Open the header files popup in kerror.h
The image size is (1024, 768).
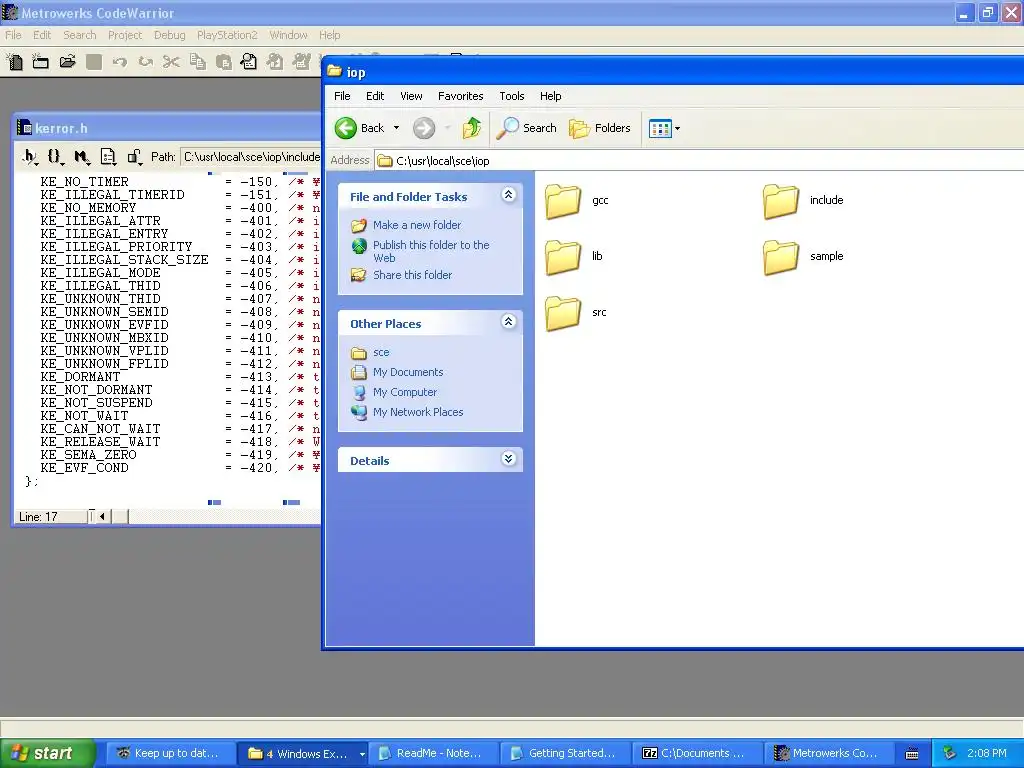click(x=30, y=157)
